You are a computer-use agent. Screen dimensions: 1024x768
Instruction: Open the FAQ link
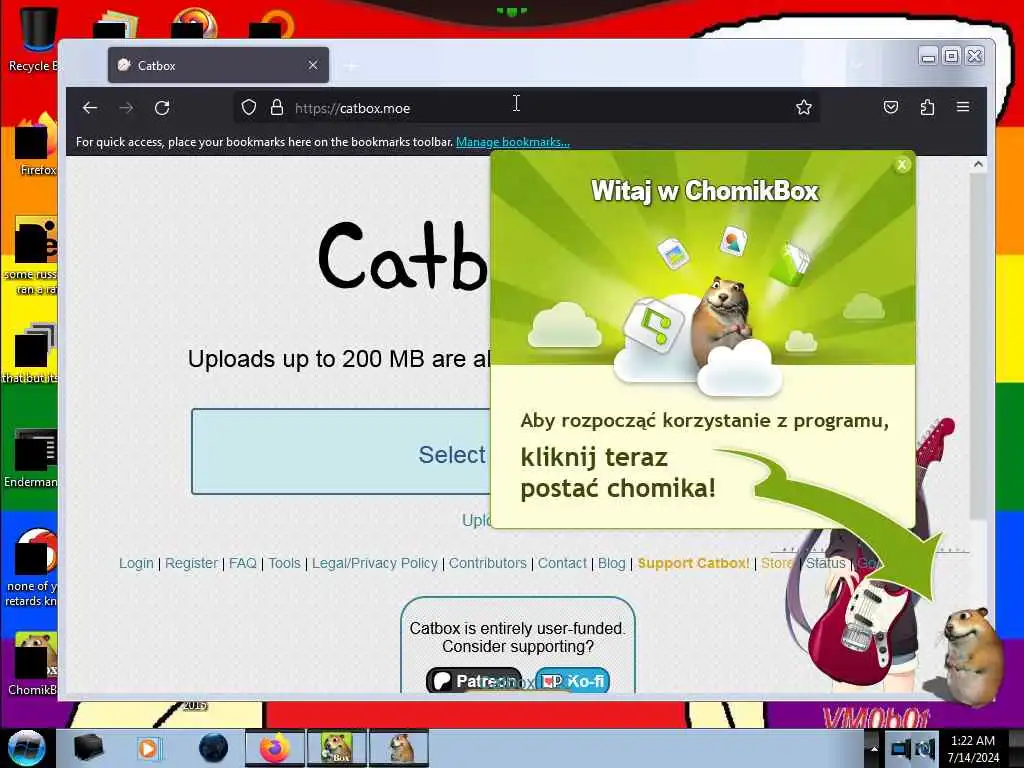(243, 563)
